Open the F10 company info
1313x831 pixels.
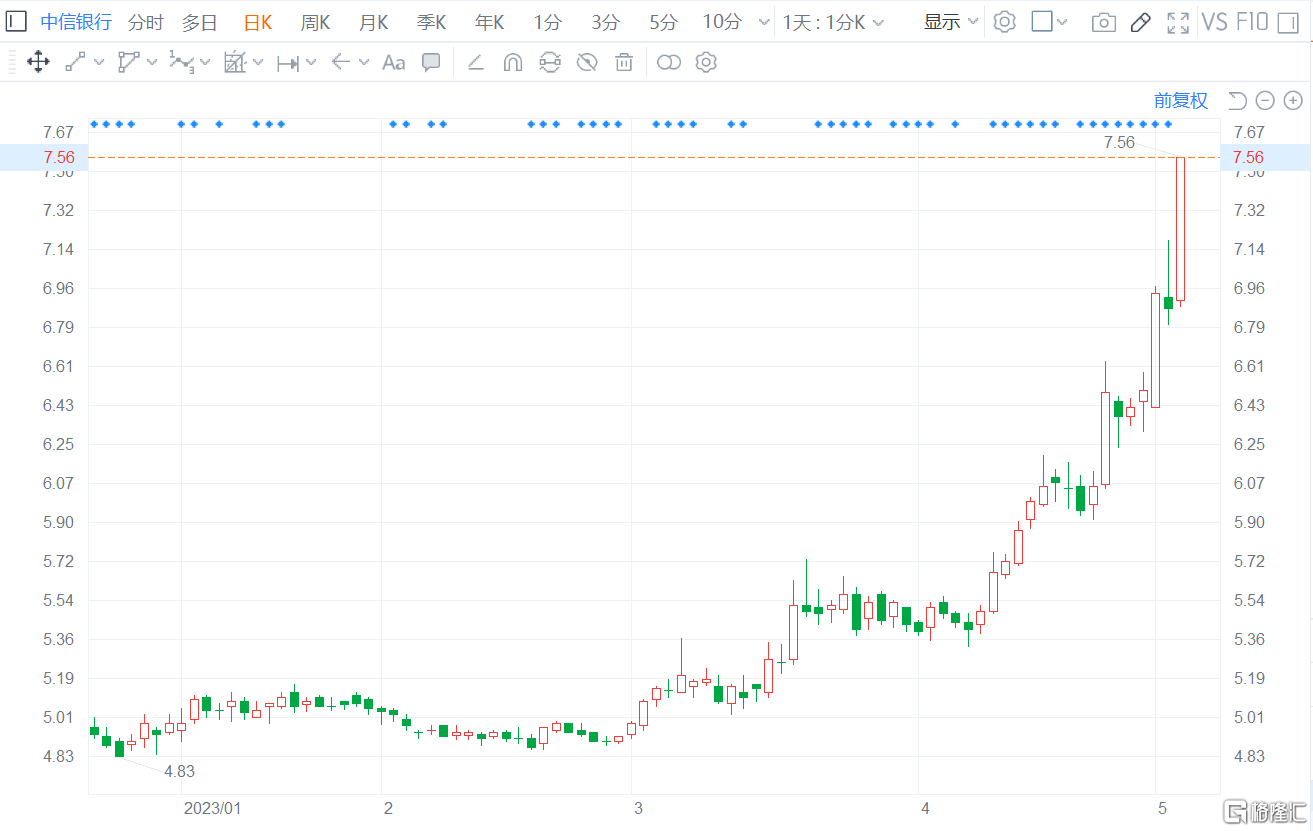1253,22
